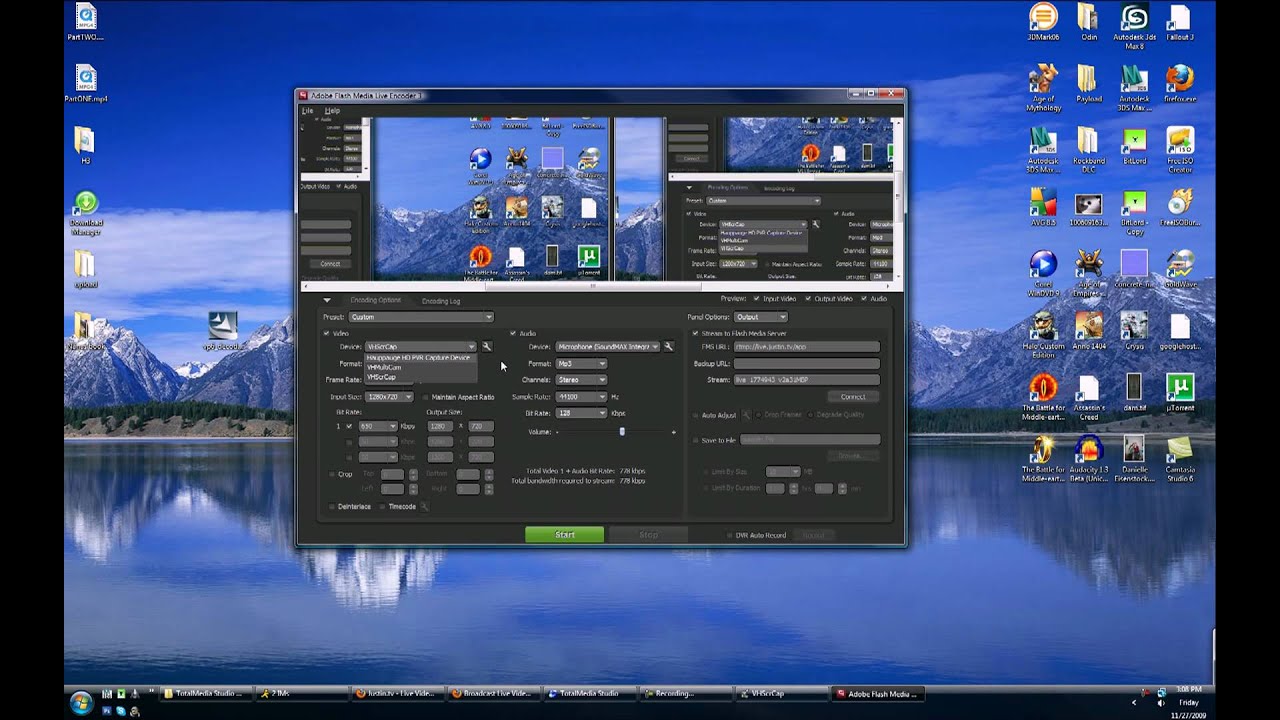Open the Help menu
The image size is (1280, 720).
point(332,110)
